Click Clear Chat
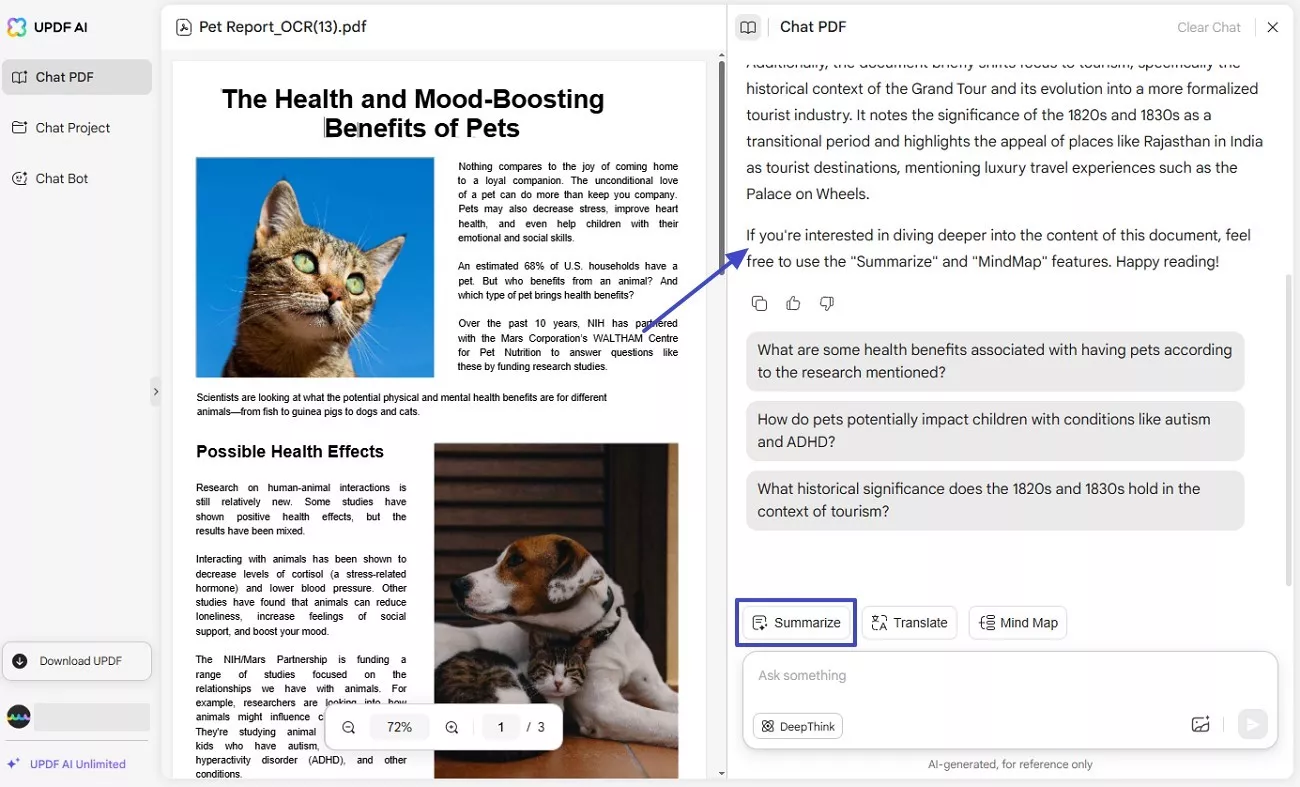Screen dimensions: 1300x787 [x=1209, y=27]
